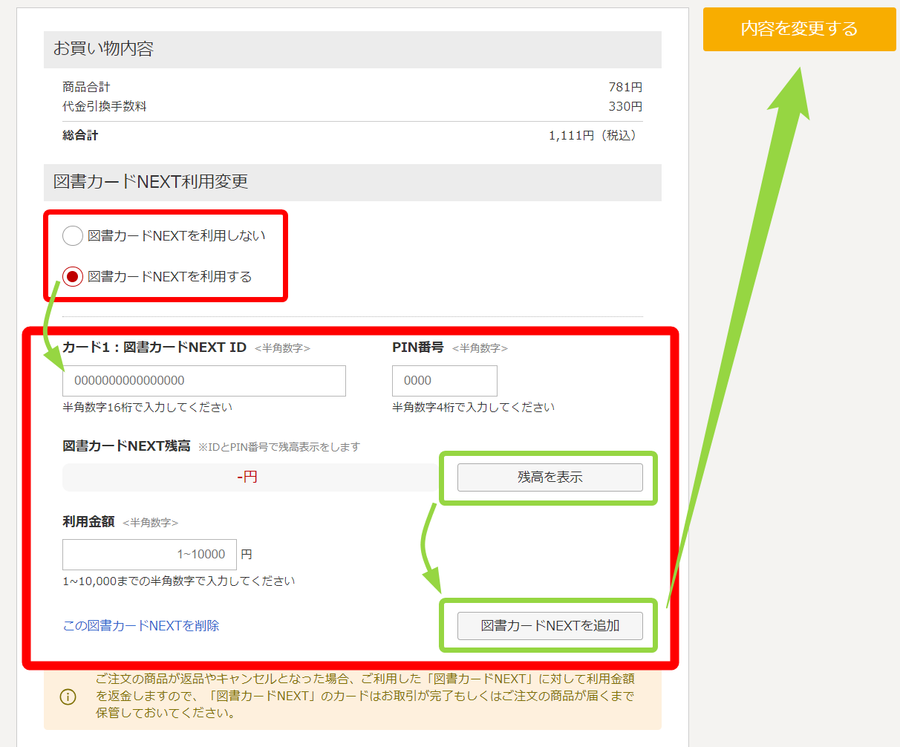
Task: Click the 330円 fee amount
Action: tap(626, 106)
